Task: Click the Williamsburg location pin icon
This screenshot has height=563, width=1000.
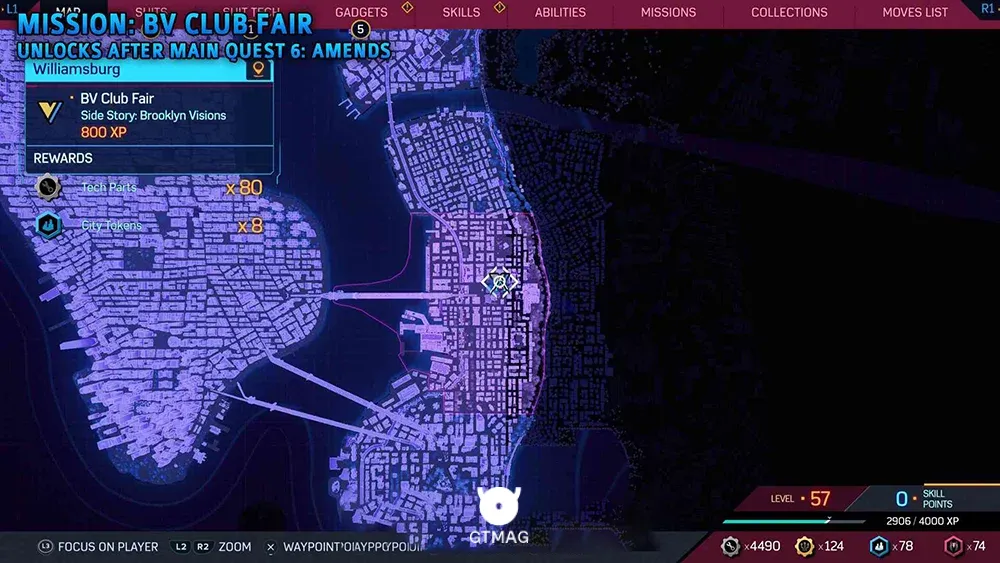Action: [x=258, y=69]
